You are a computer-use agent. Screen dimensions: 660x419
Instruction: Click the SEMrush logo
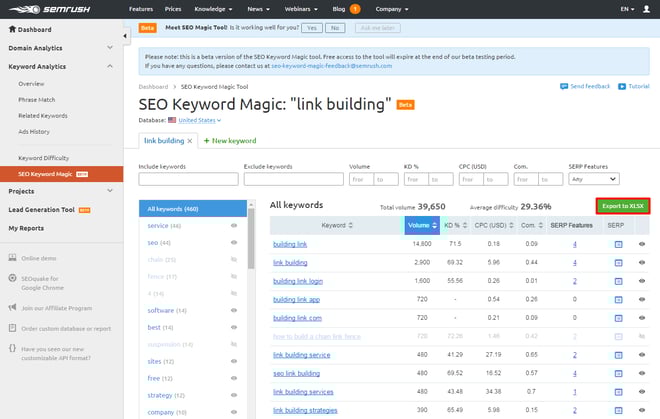tap(49, 9)
